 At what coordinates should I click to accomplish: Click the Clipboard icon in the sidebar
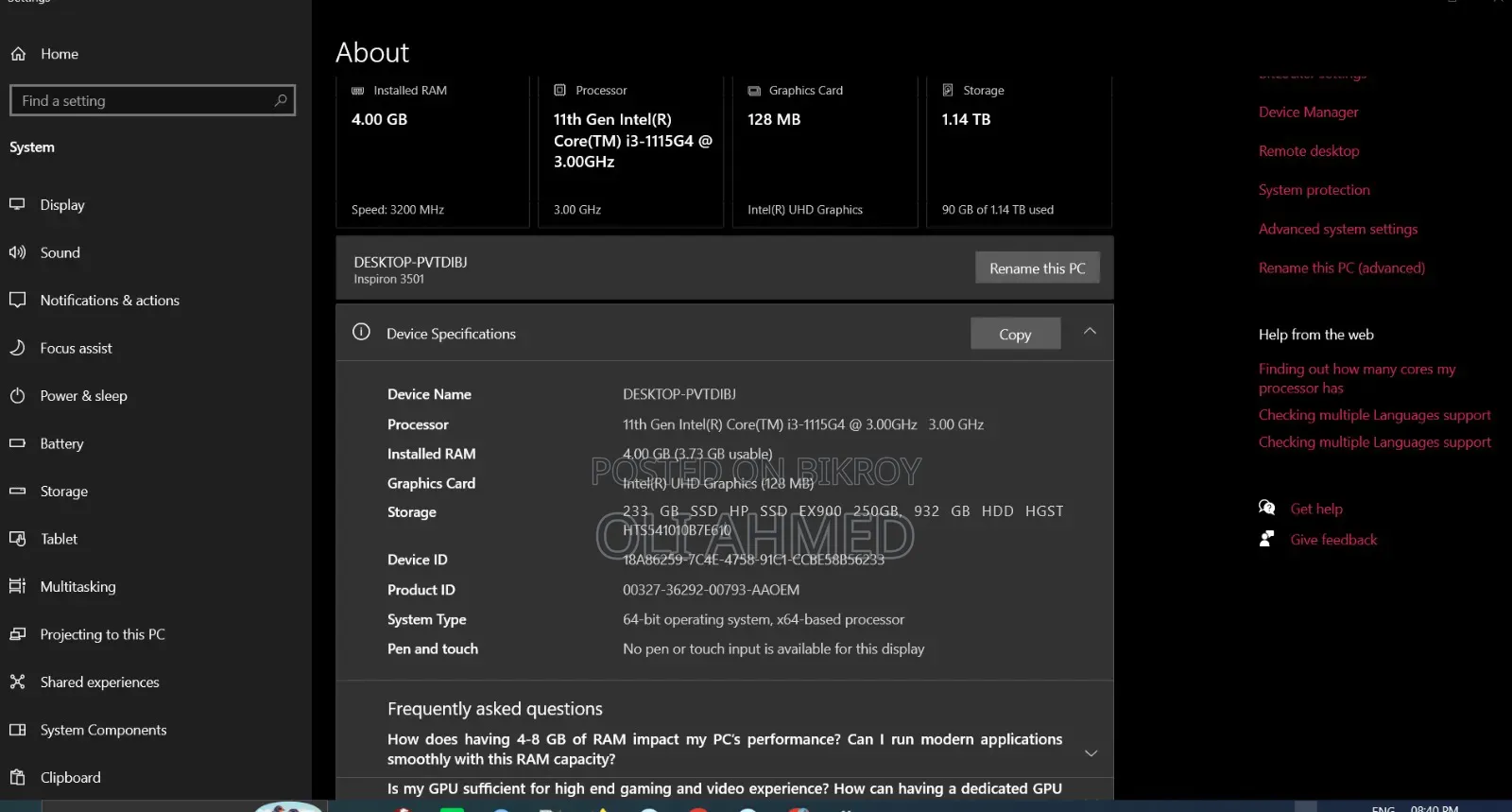(x=17, y=777)
